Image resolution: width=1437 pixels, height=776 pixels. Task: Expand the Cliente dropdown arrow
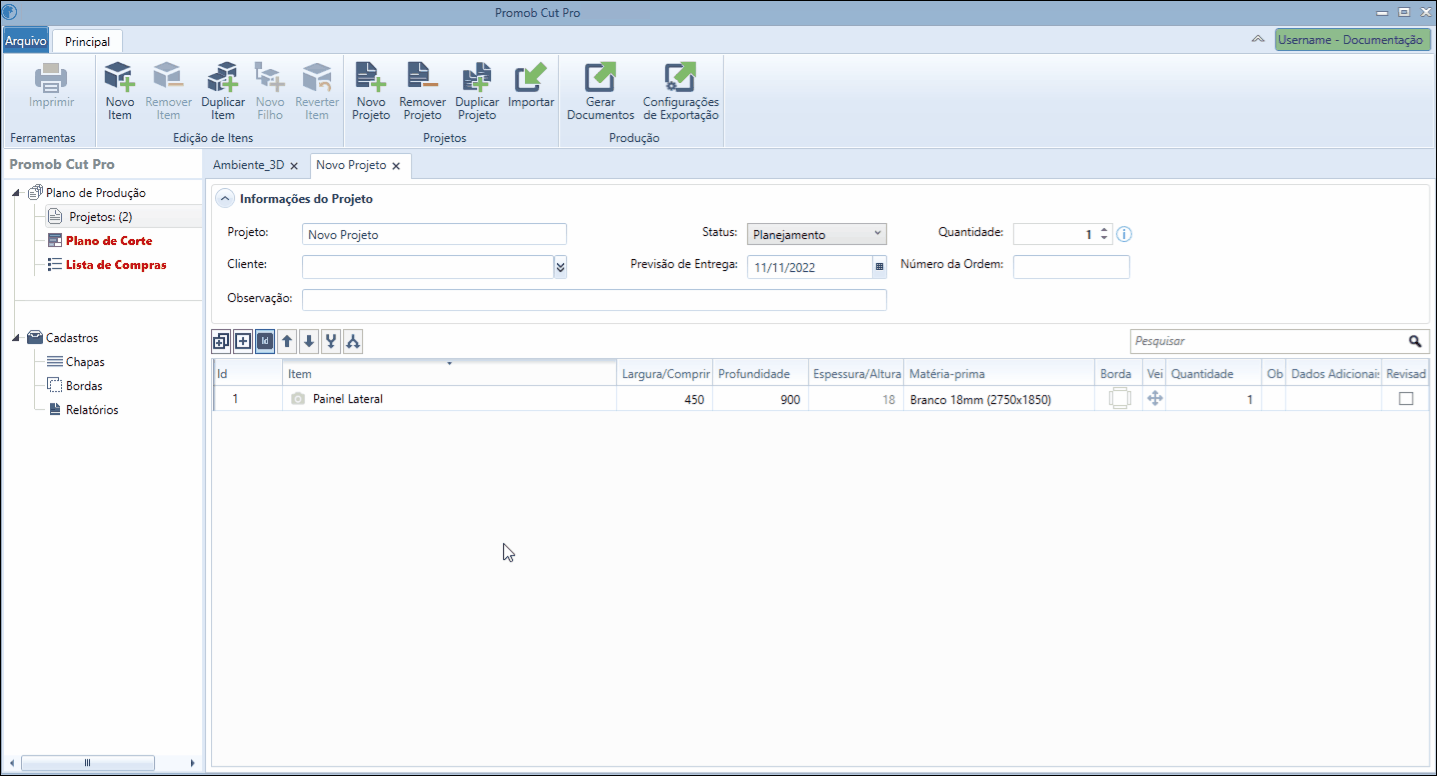560,266
